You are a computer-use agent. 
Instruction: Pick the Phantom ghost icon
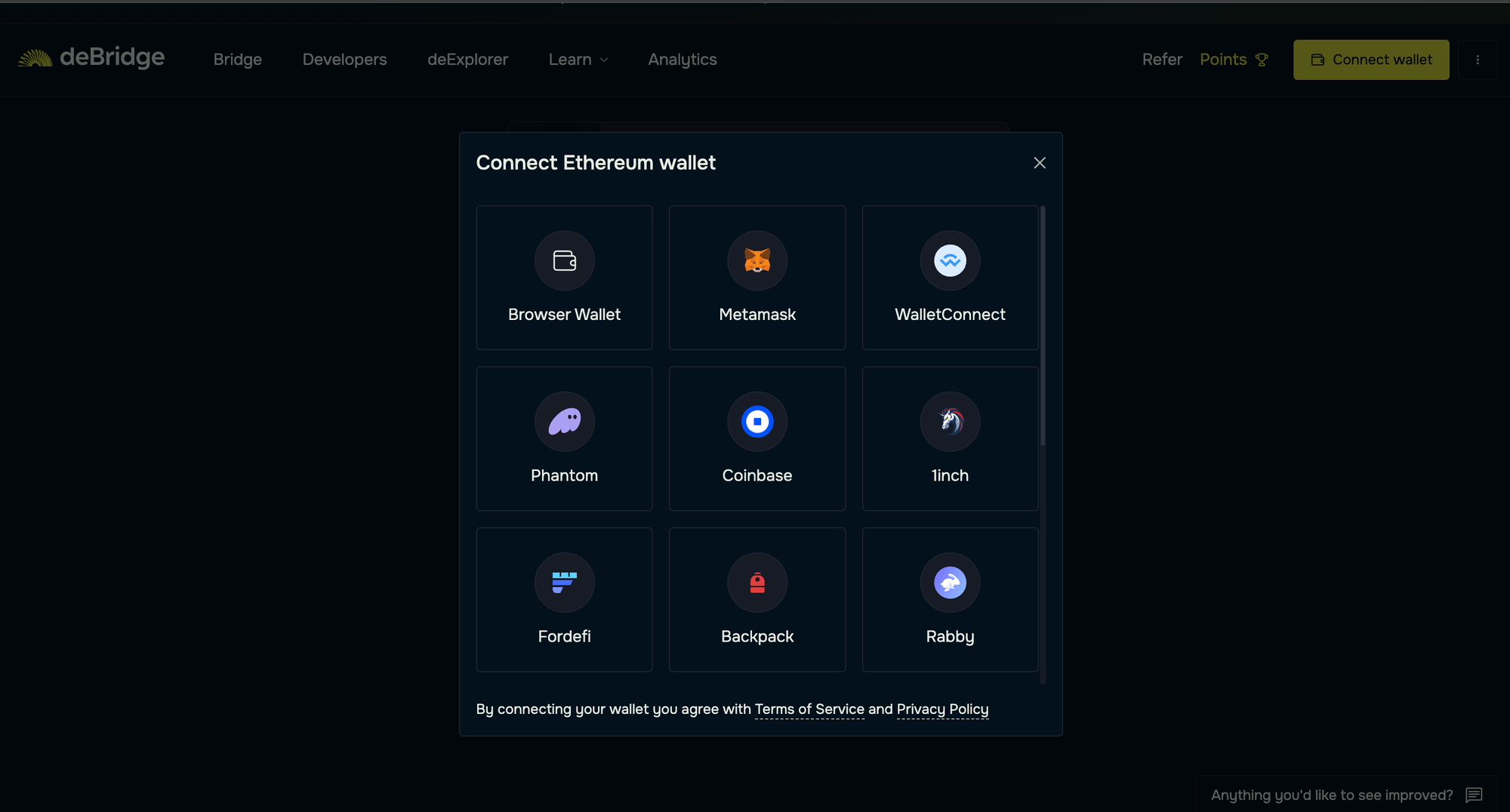pyautogui.click(x=564, y=421)
